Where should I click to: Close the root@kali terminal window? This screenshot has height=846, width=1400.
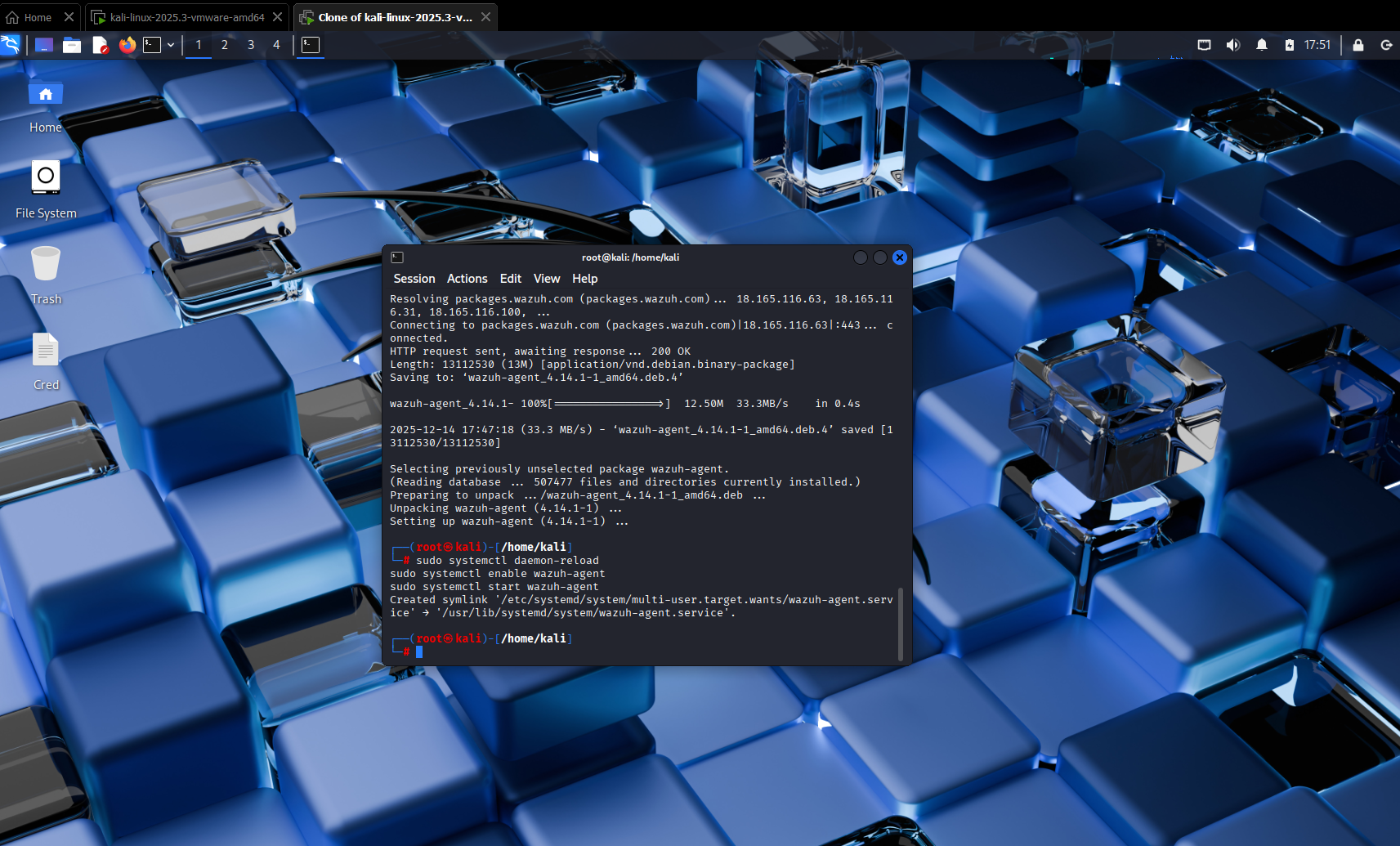(x=900, y=257)
